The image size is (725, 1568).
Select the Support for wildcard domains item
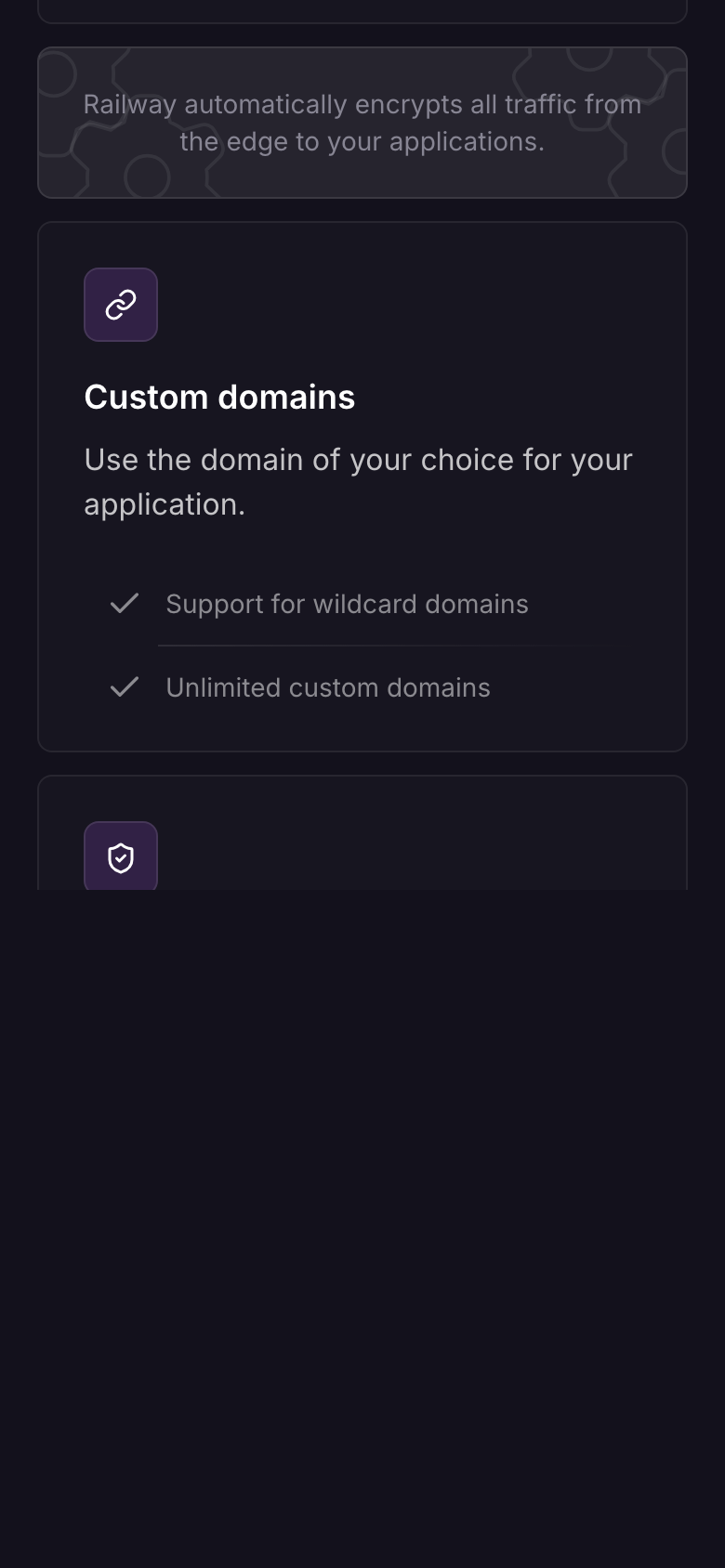[x=347, y=604]
